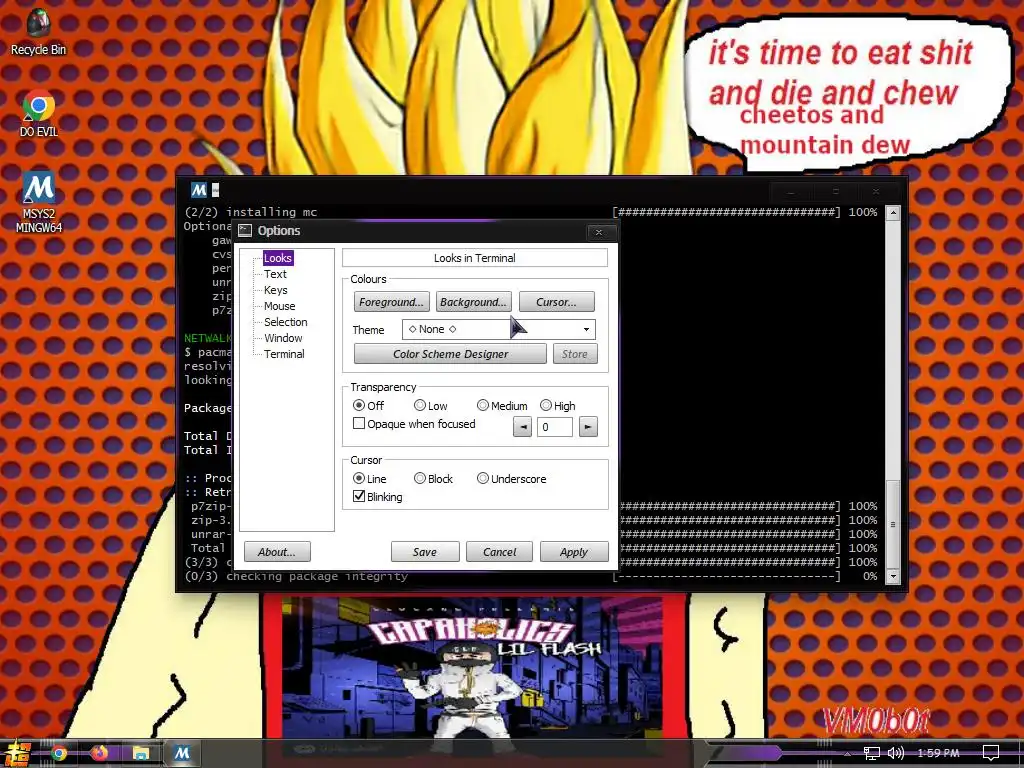Screen dimensions: 1024x768
Task: Switch to the MSYS2 taskbar button
Action: 182,754
